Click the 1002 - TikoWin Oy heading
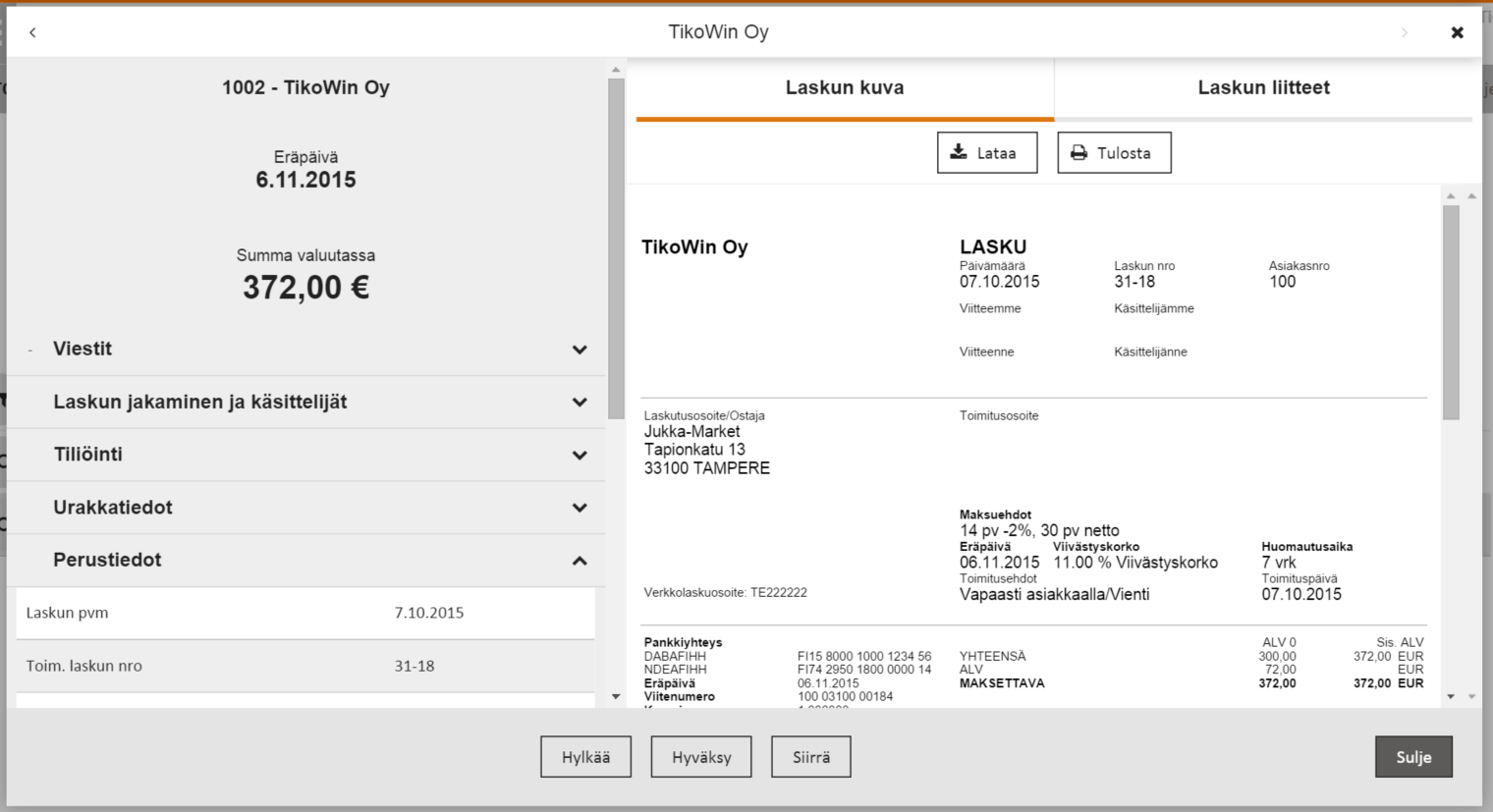 coord(305,87)
